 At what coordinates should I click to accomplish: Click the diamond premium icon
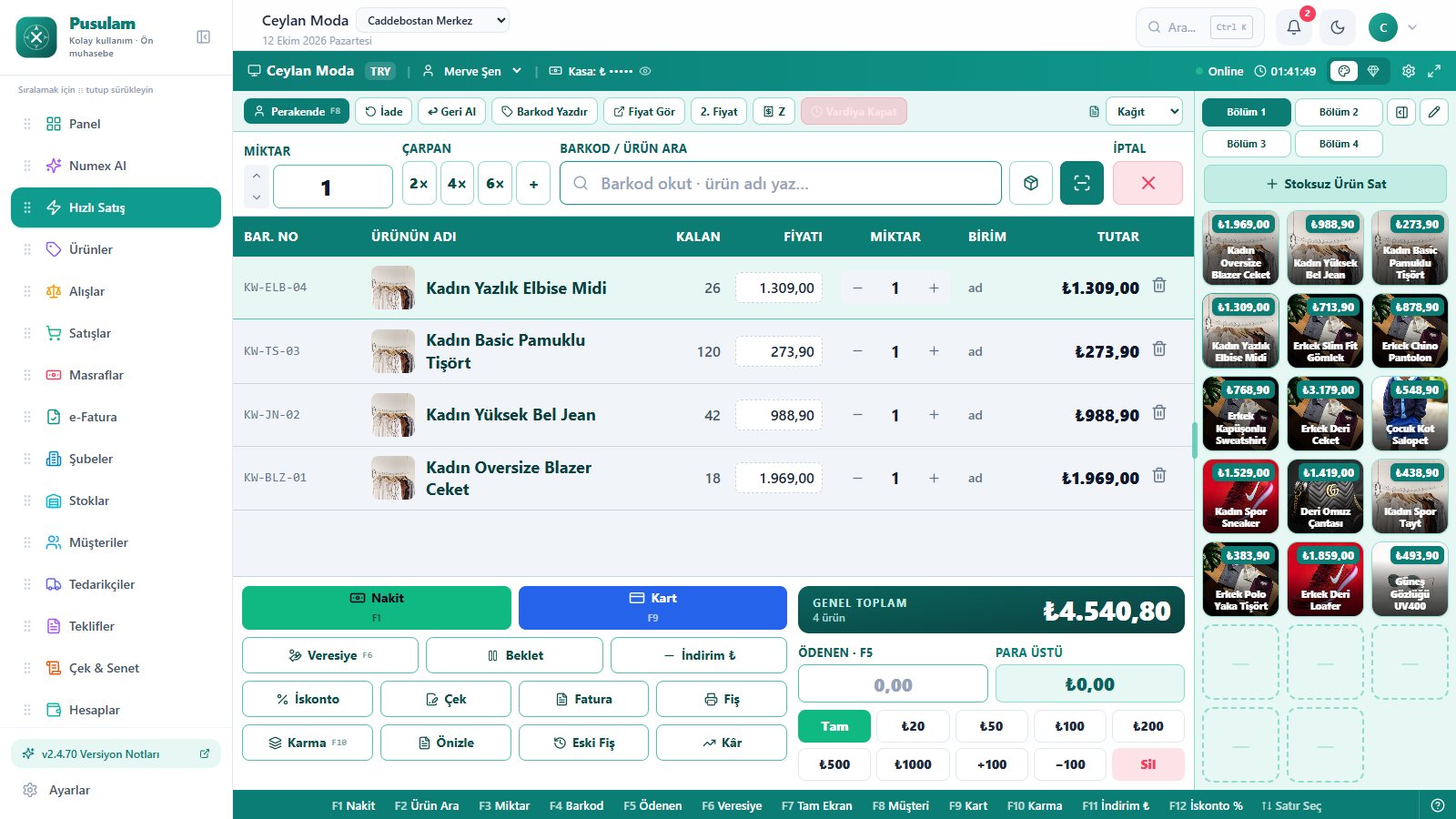[1373, 71]
